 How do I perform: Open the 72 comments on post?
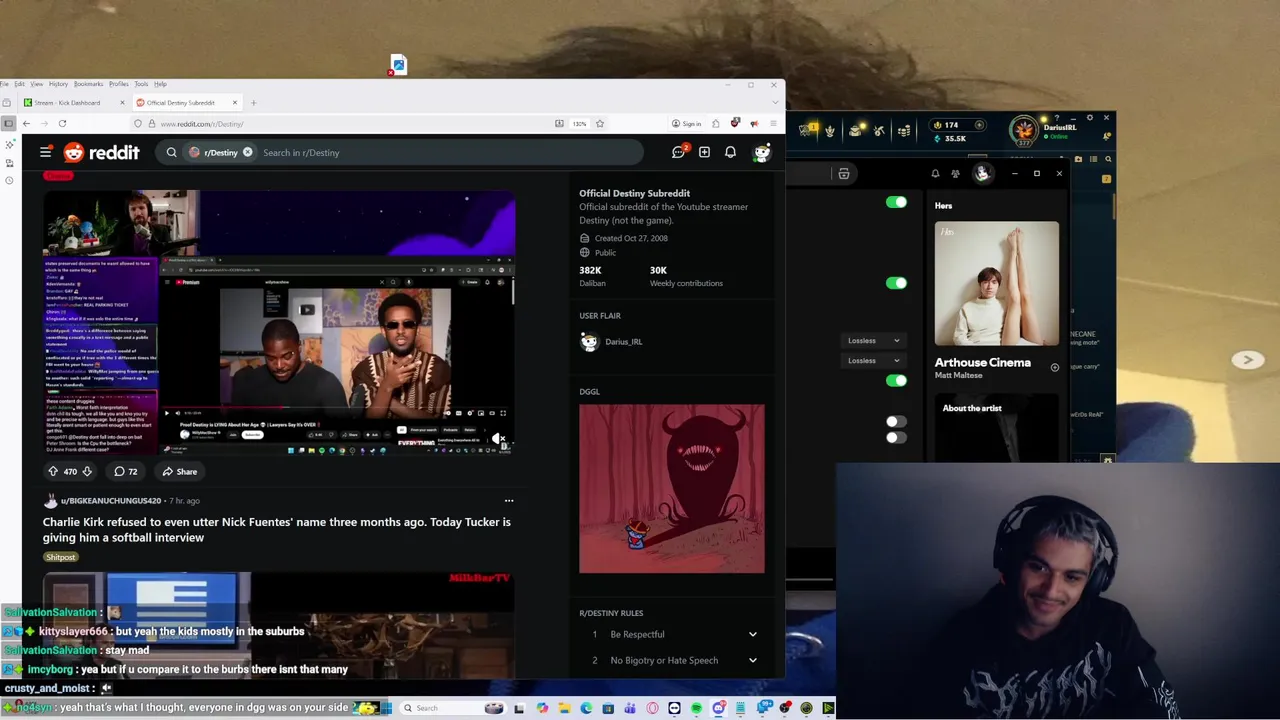click(x=125, y=471)
